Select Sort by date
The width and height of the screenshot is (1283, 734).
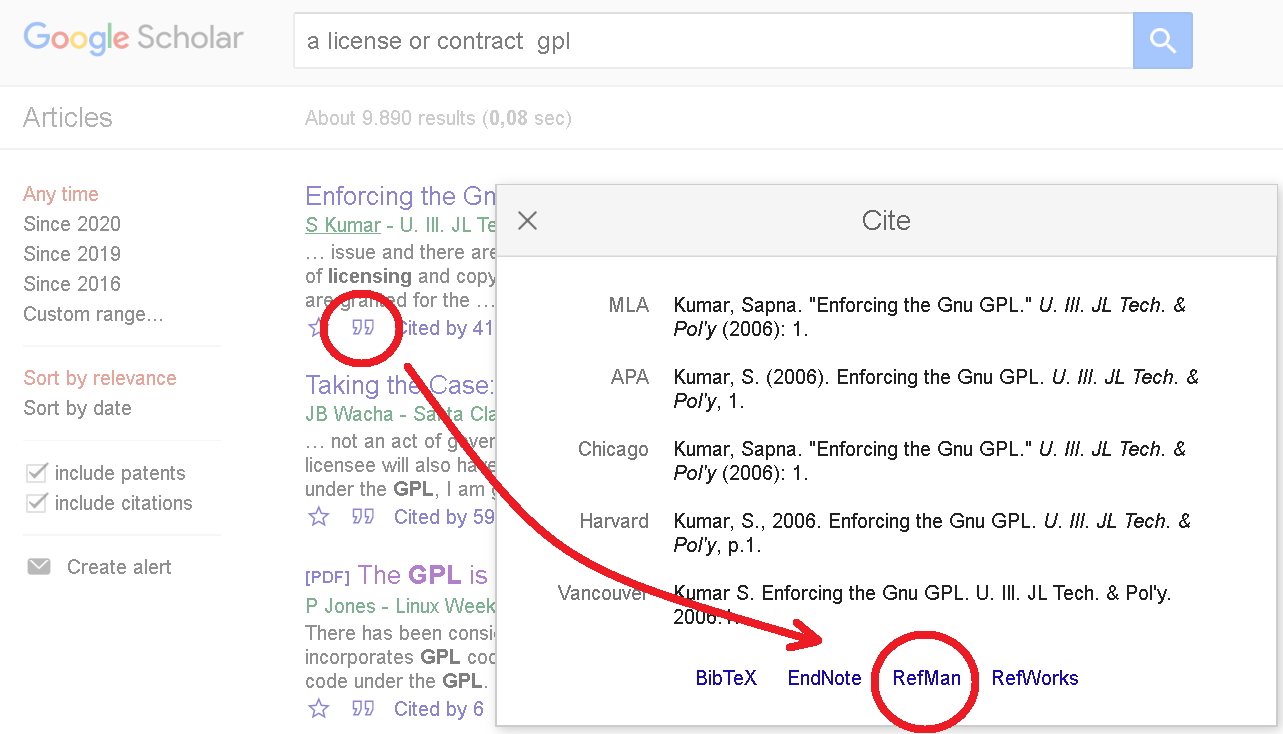77,408
